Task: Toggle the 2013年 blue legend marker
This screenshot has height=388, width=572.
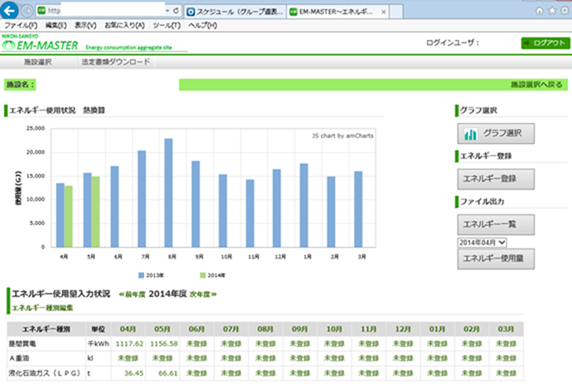Action: [x=141, y=275]
